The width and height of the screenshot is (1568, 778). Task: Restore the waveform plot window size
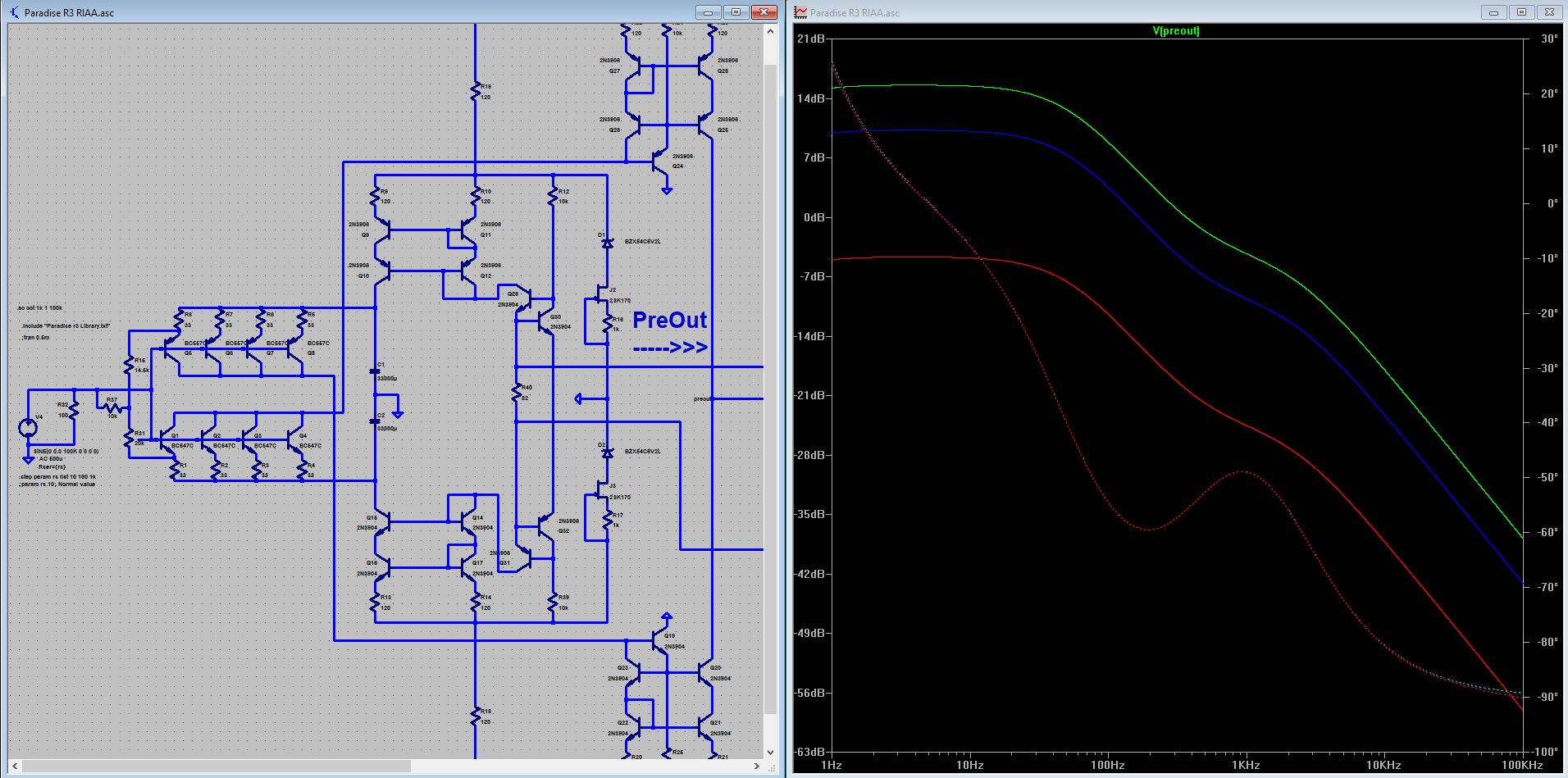(1521, 12)
